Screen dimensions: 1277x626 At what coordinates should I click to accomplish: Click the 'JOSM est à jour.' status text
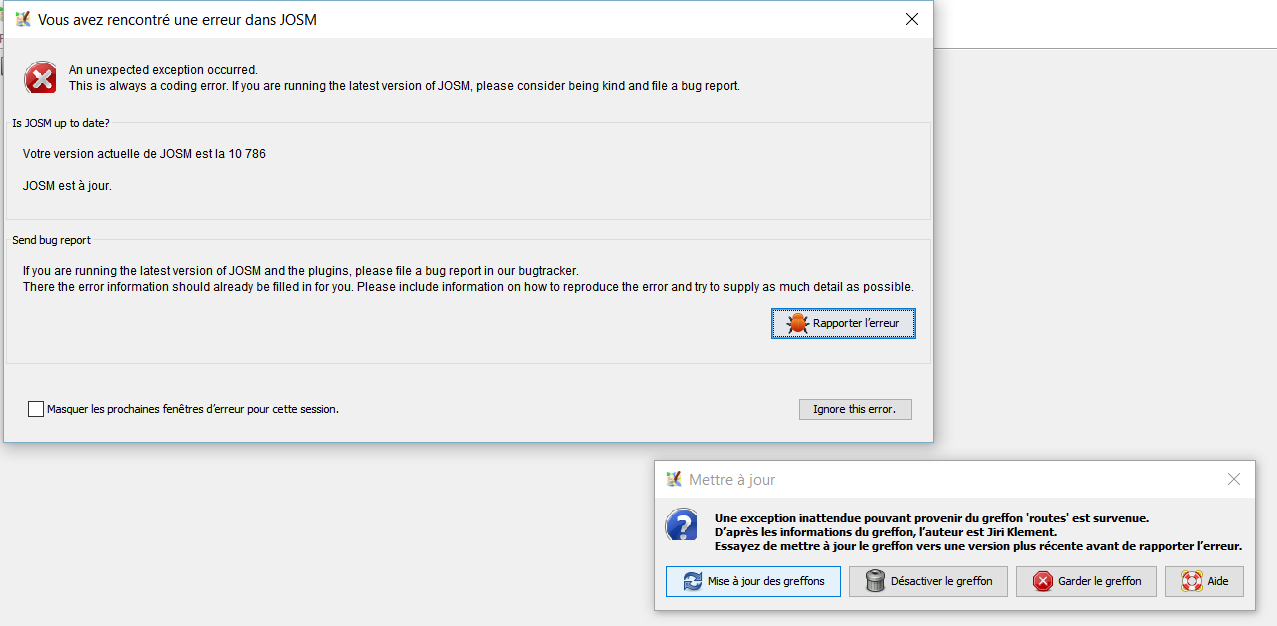click(67, 186)
